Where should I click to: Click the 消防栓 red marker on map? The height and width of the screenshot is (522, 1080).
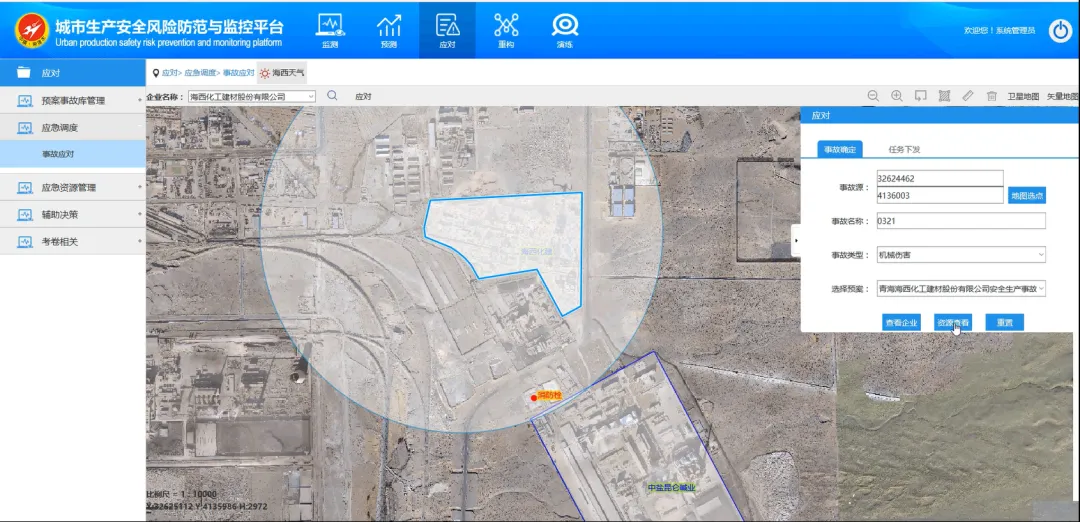(x=534, y=398)
